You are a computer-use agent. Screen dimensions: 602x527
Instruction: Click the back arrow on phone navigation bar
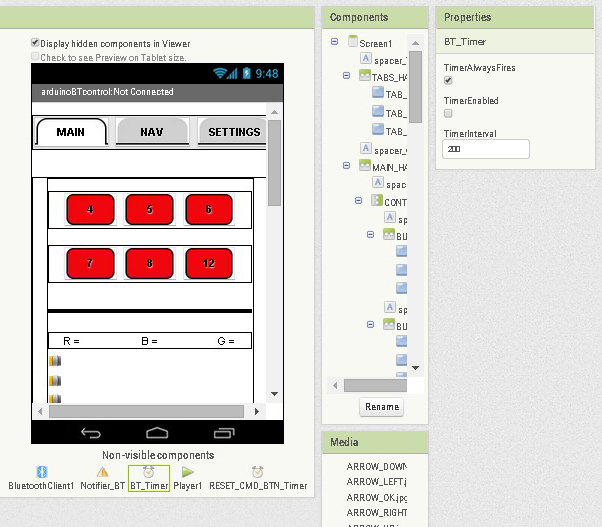click(91, 433)
